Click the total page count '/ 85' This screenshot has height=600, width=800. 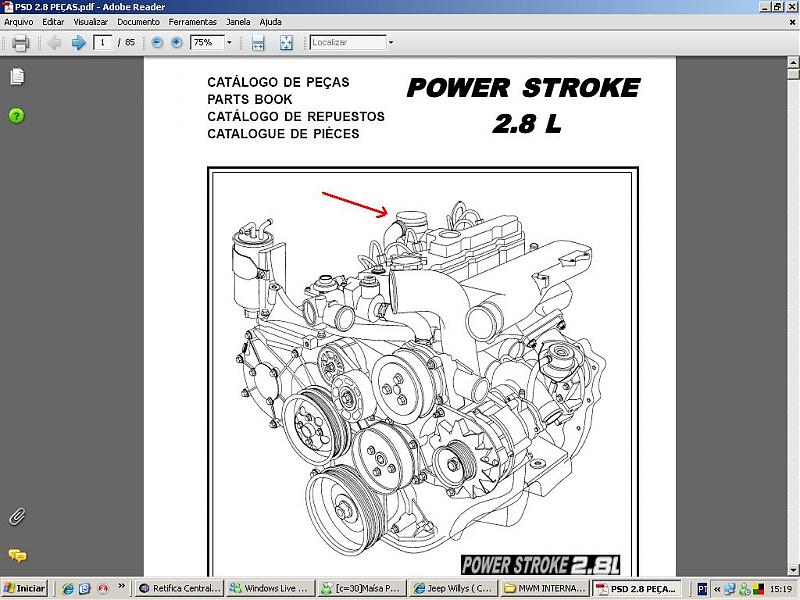(127, 42)
